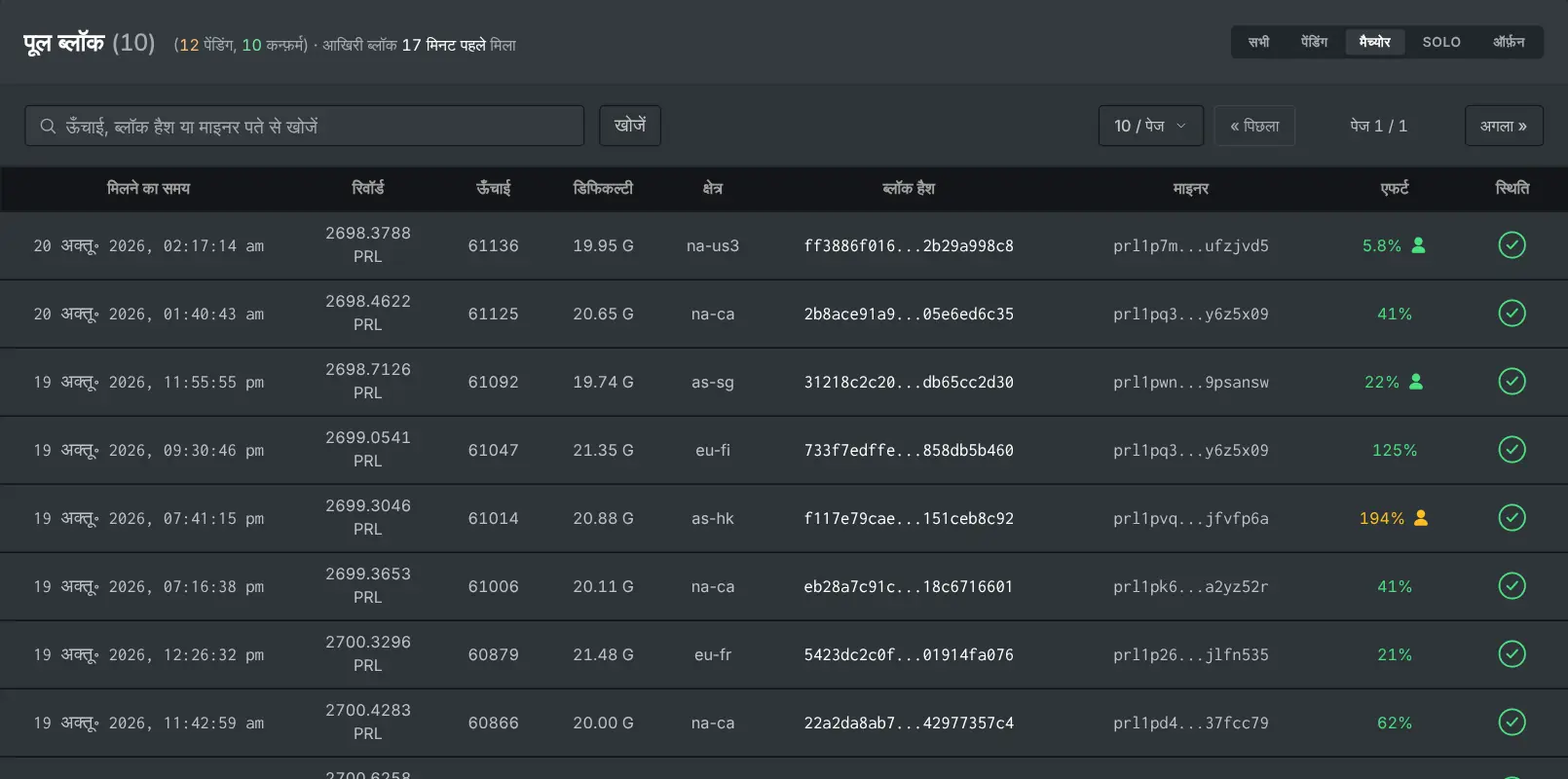Click the डिफिकल्टी column header

(x=603, y=188)
